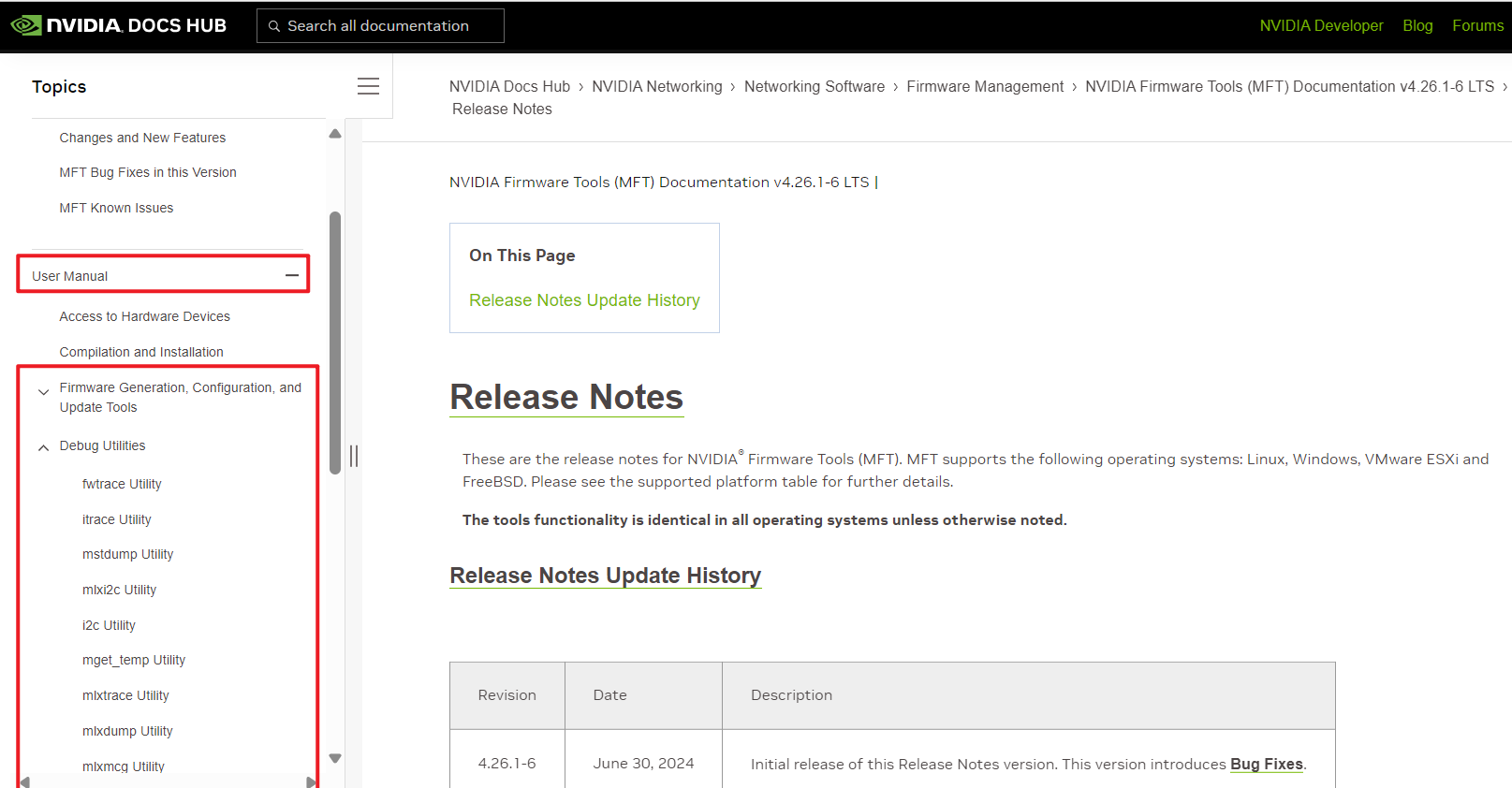This screenshot has width=1512, height=788.
Task: Go to Firmware Management breadcrumb
Action: 985,86
